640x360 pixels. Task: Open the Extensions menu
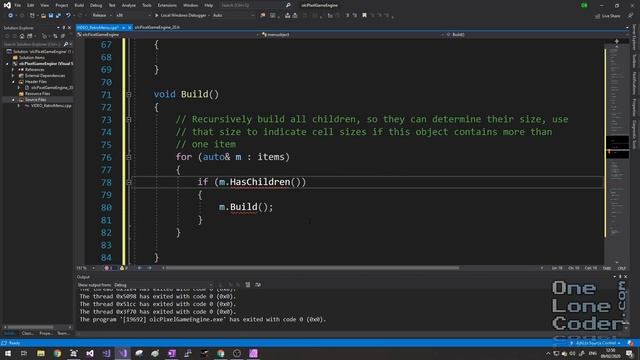point(167,5)
